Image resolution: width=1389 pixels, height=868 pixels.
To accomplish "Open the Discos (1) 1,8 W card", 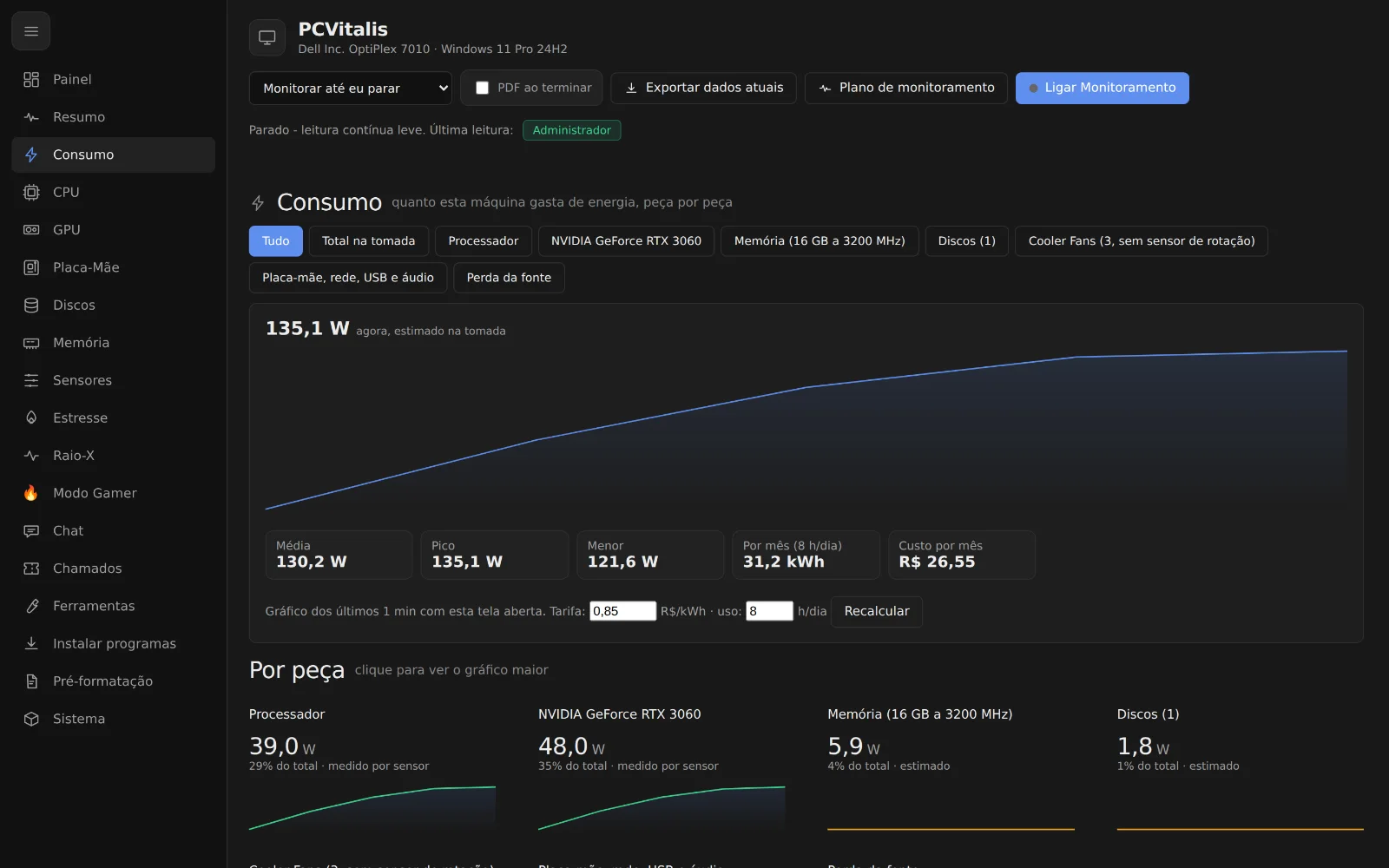I will 1241,770.
